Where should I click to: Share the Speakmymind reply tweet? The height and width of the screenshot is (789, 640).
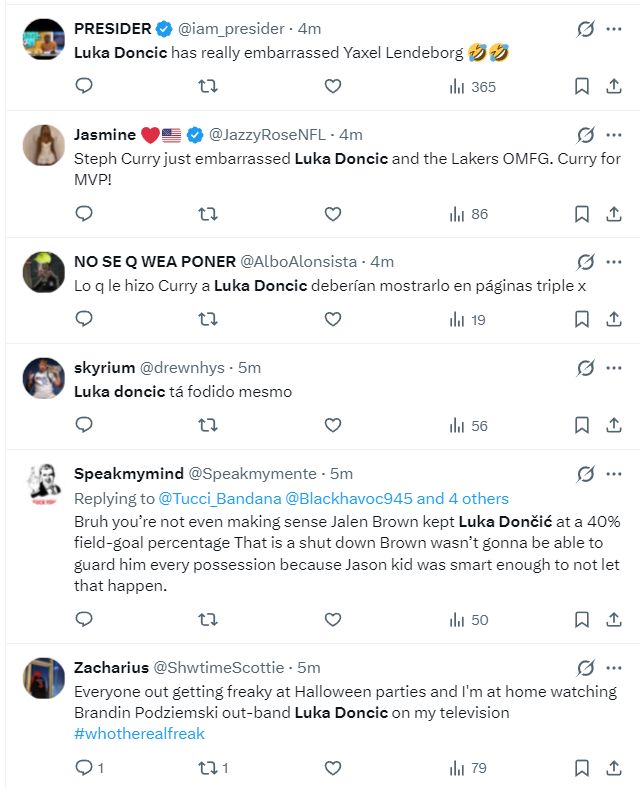613,619
